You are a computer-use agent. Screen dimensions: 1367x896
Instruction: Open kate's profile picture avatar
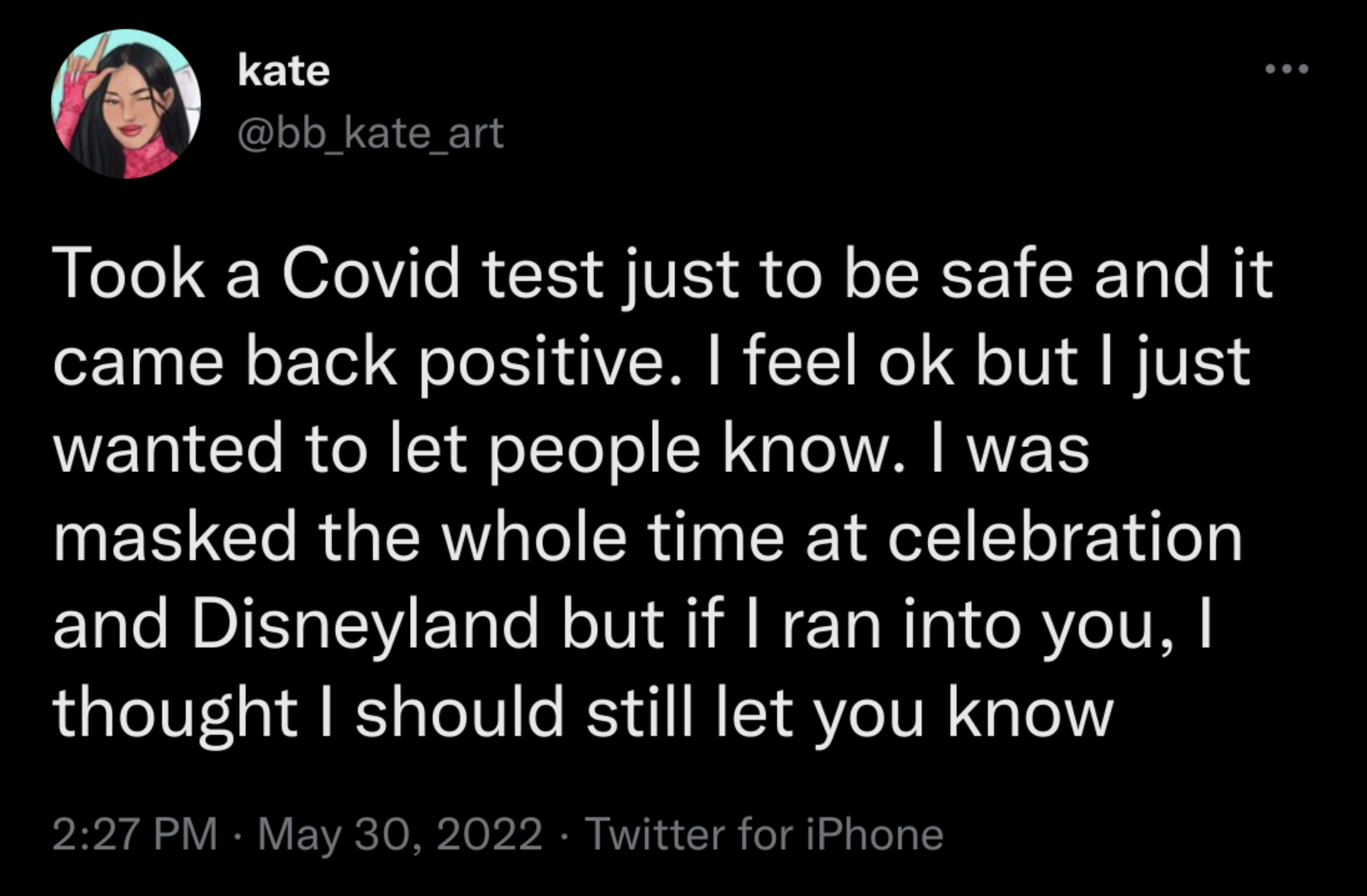126,104
